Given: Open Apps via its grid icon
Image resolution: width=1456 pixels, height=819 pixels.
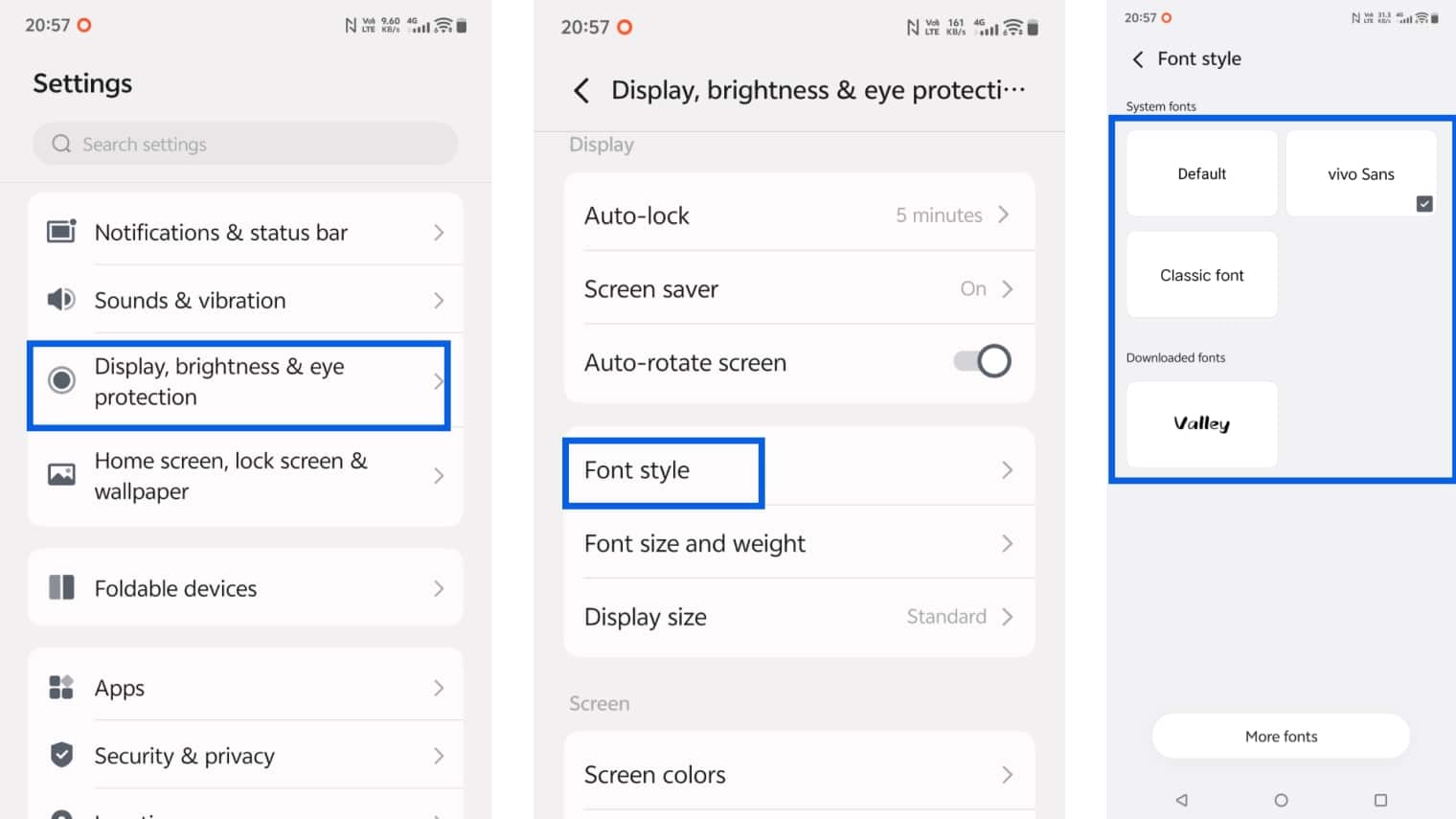Looking at the screenshot, I should [60, 687].
